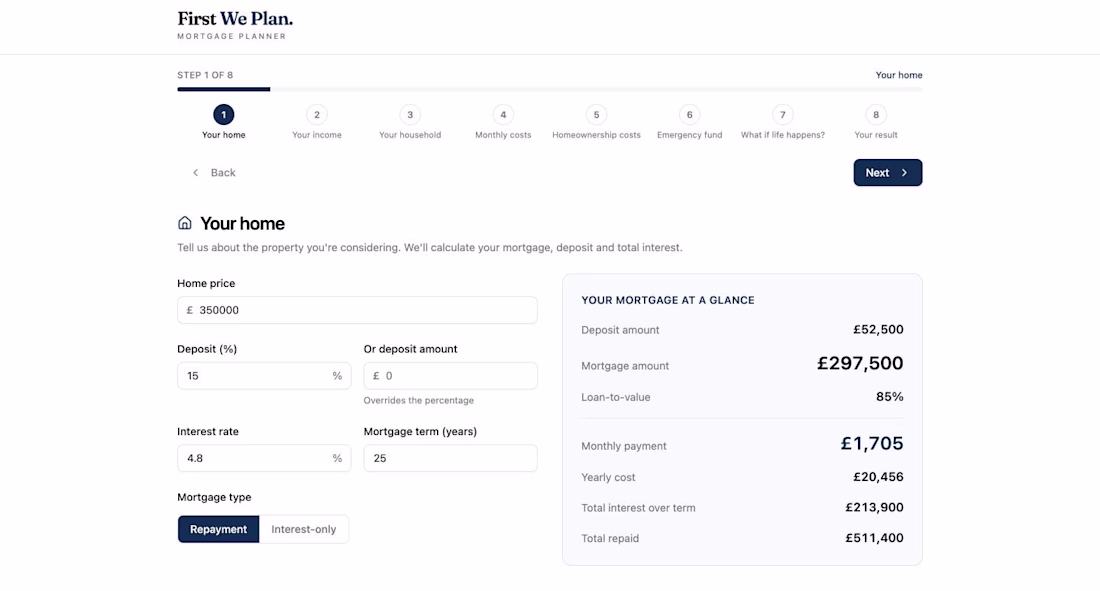The width and height of the screenshot is (1100, 591).
Task: Click the step 2 Your income circle
Action: point(317,114)
